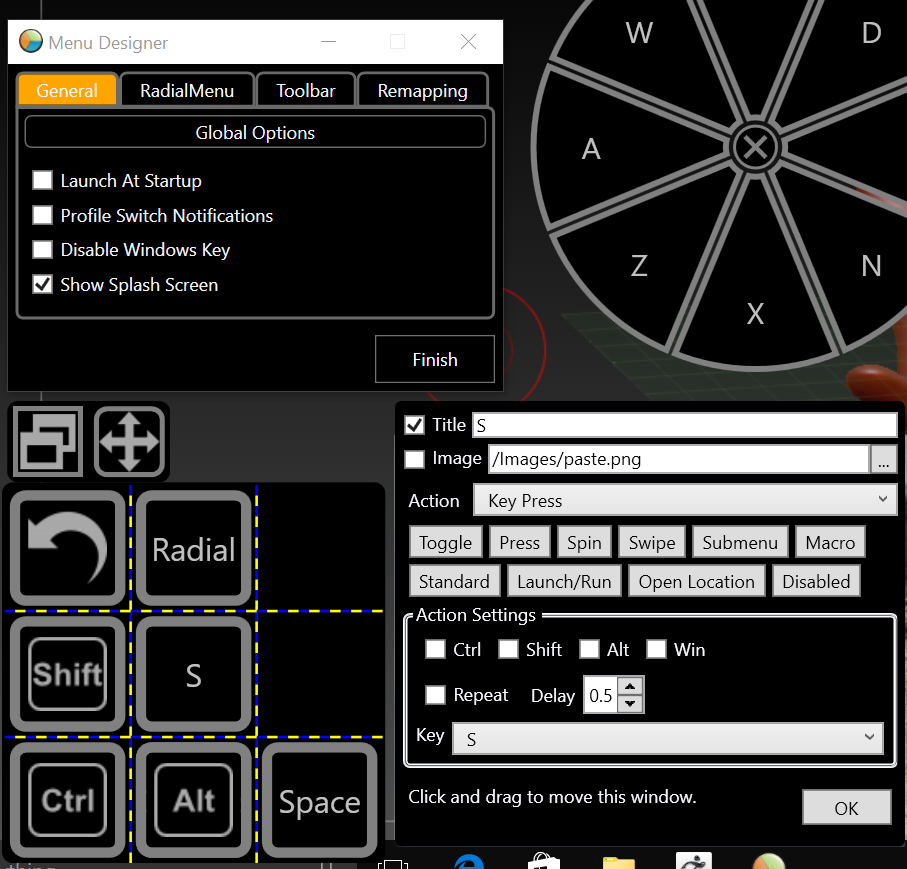Enable Launch At Startup

click(x=41, y=180)
